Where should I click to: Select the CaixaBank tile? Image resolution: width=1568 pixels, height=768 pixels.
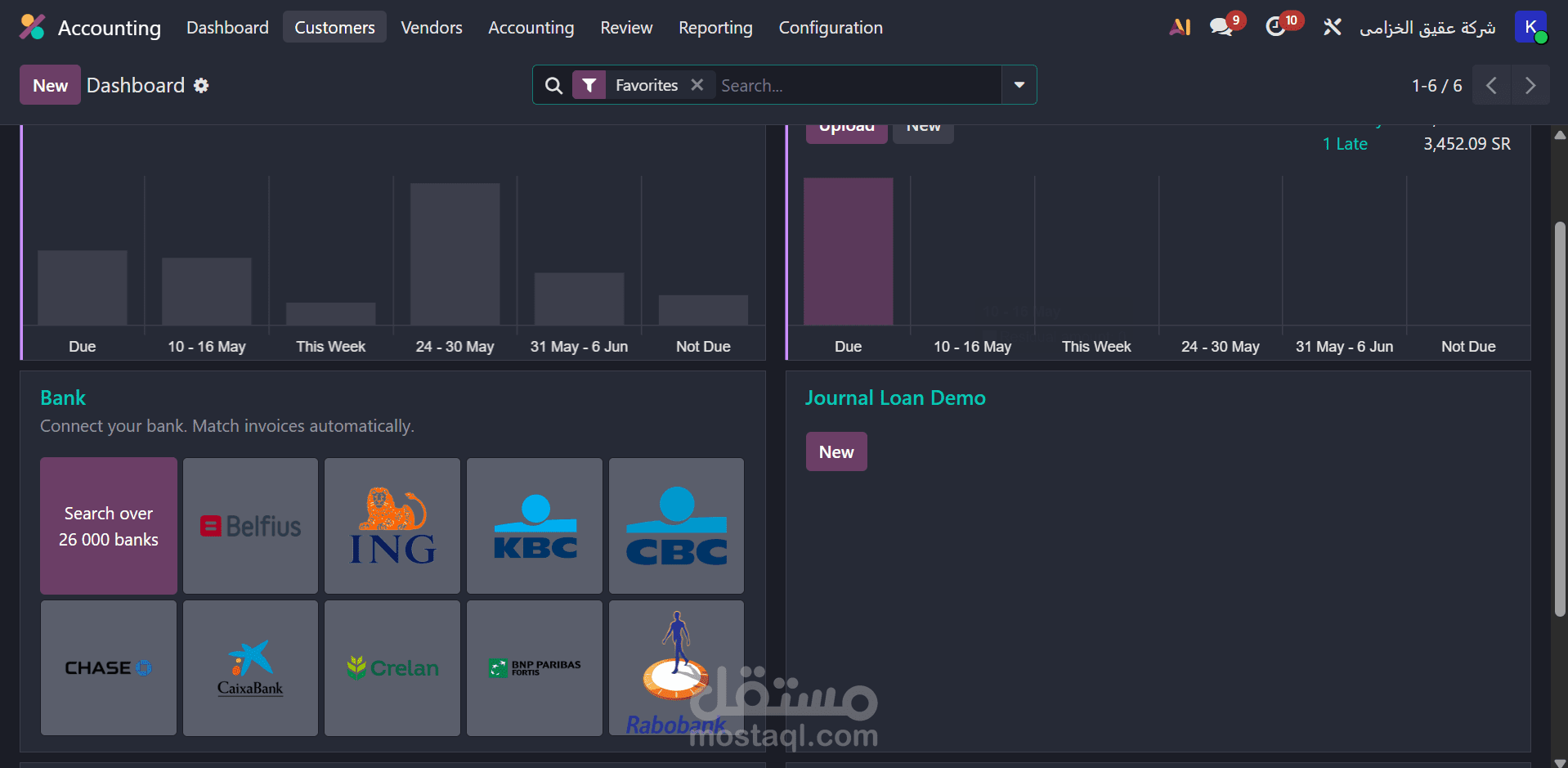250,668
